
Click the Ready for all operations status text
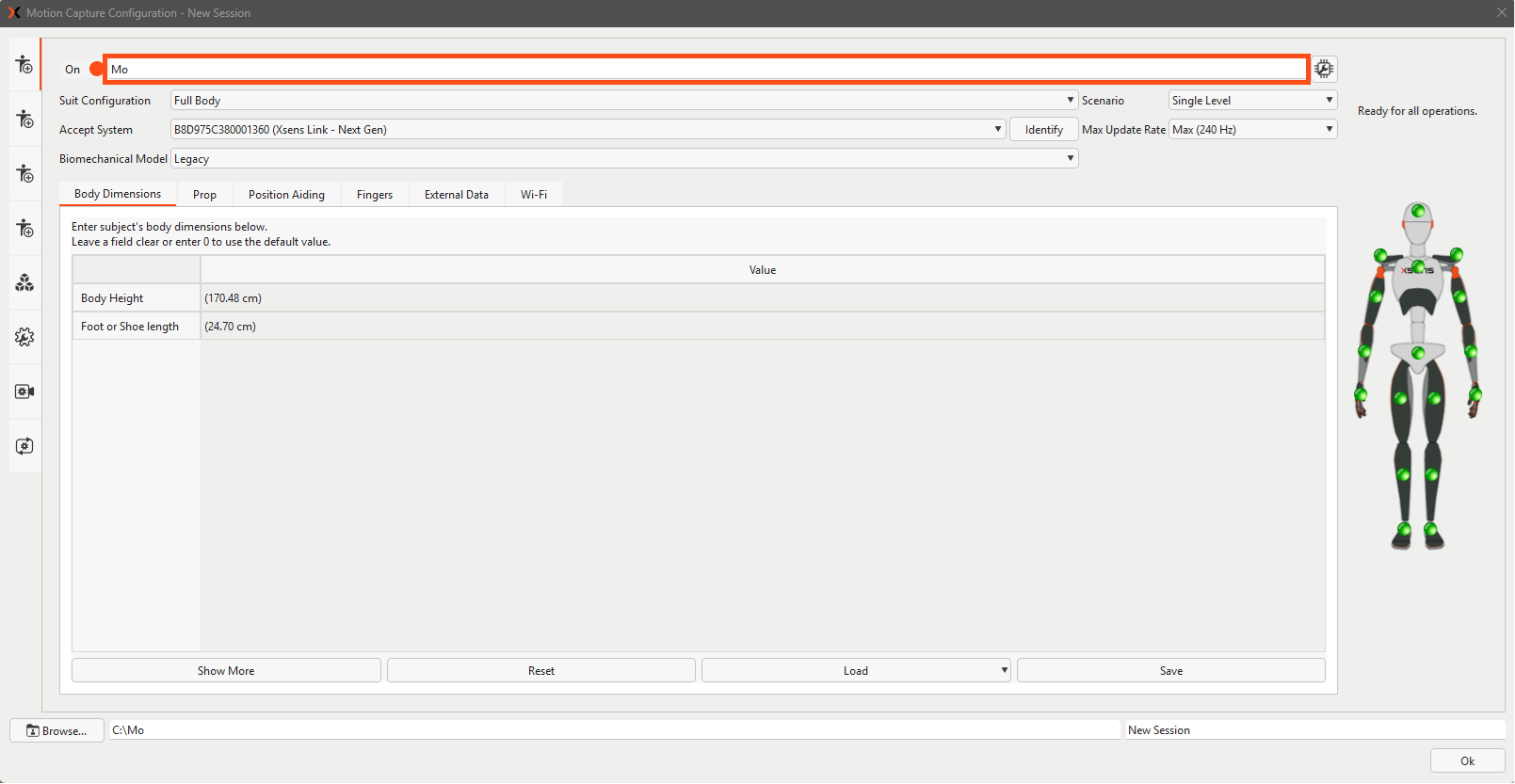pyautogui.click(x=1417, y=111)
